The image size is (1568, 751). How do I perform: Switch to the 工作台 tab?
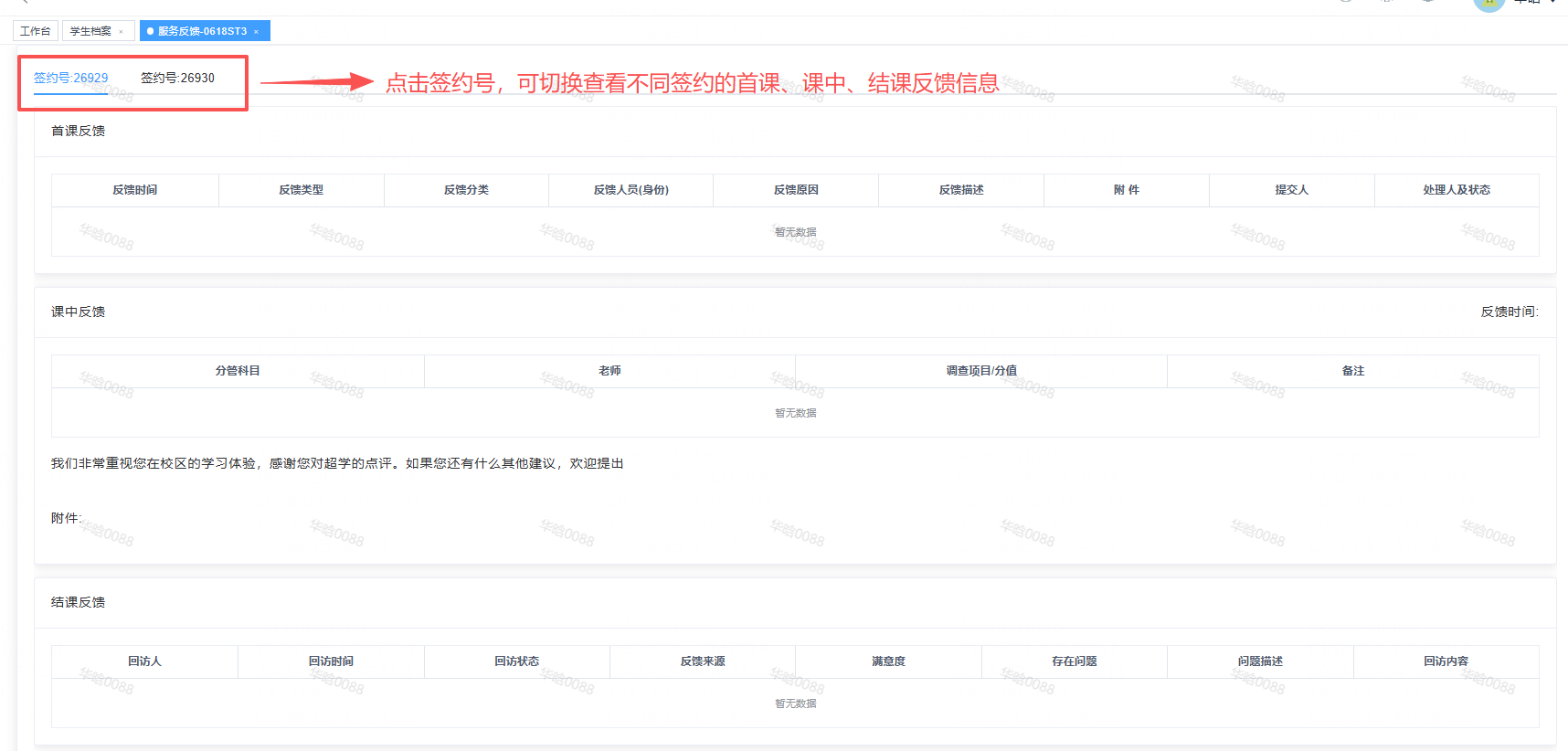tap(36, 31)
